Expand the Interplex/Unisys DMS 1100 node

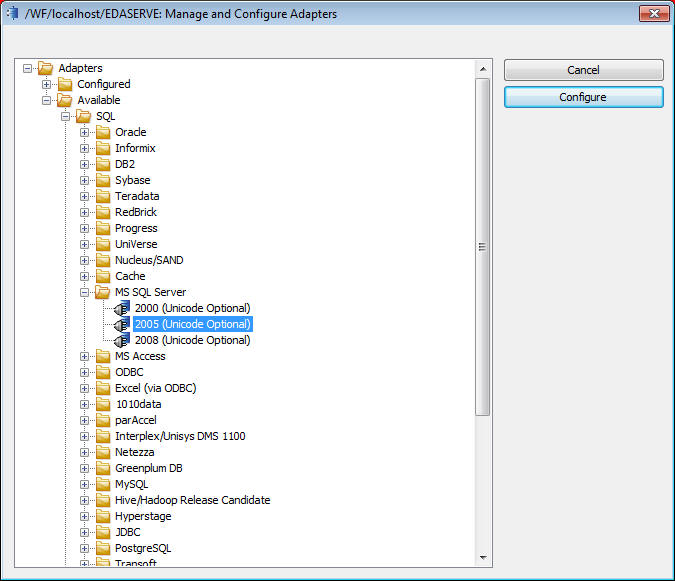pos(84,436)
